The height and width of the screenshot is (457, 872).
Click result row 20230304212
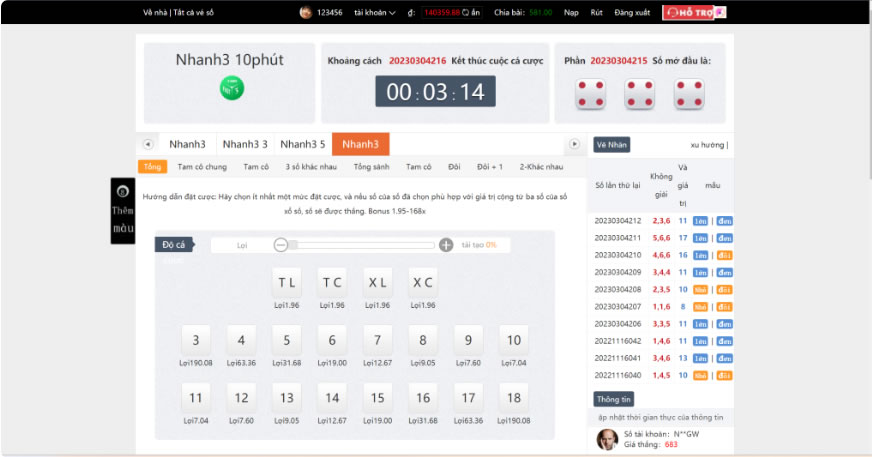(x=663, y=221)
